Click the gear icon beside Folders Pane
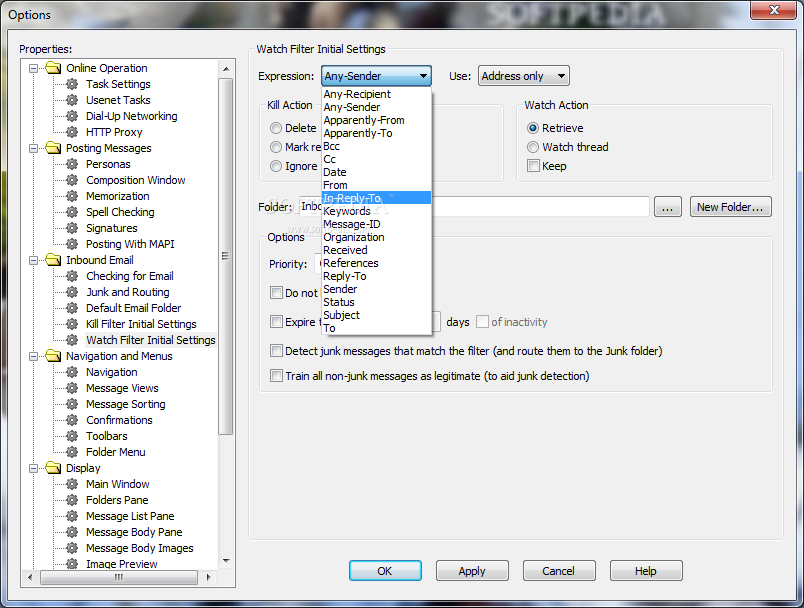Viewport: 804px width, 608px height. coord(72,500)
